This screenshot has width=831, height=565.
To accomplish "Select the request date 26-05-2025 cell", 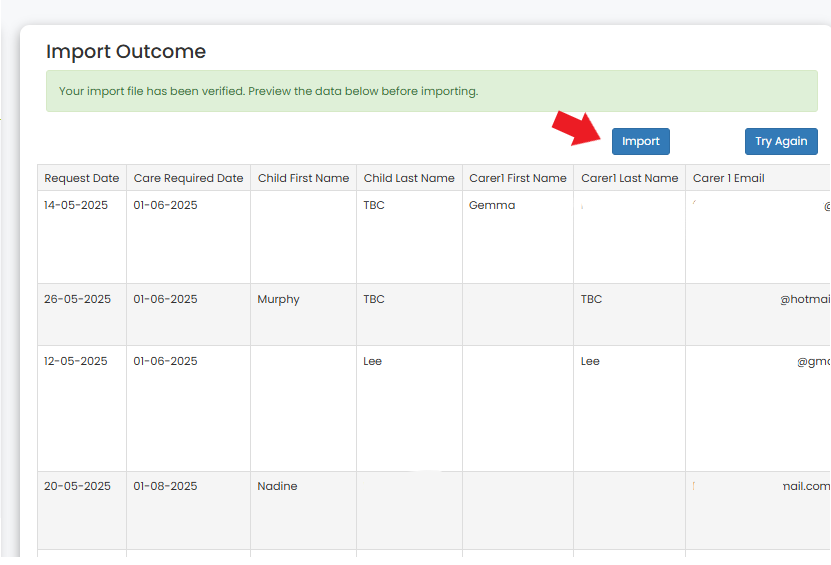I will tap(77, 299).
